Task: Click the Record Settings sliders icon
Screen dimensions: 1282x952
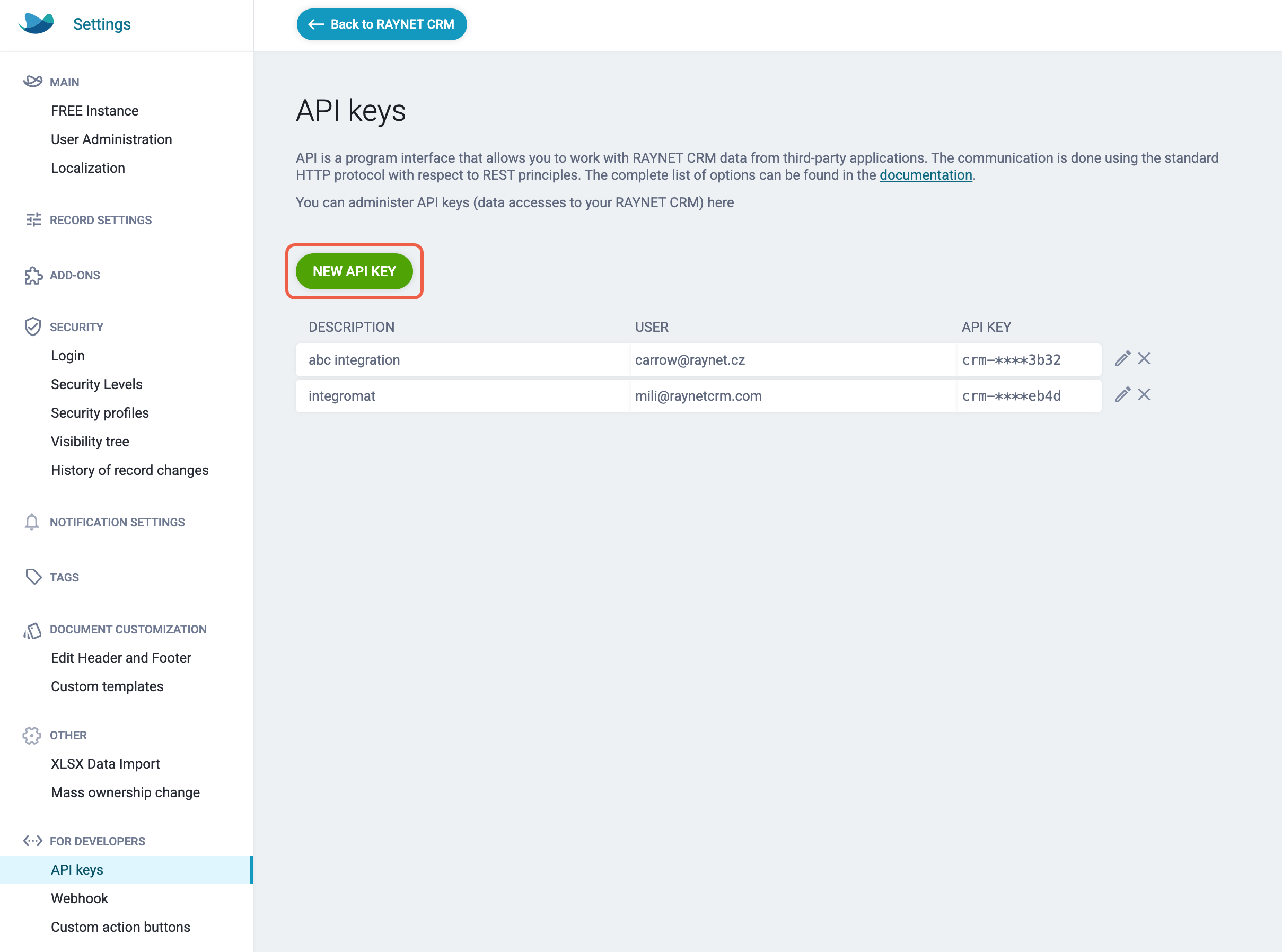Action: [x=33, y=219]
